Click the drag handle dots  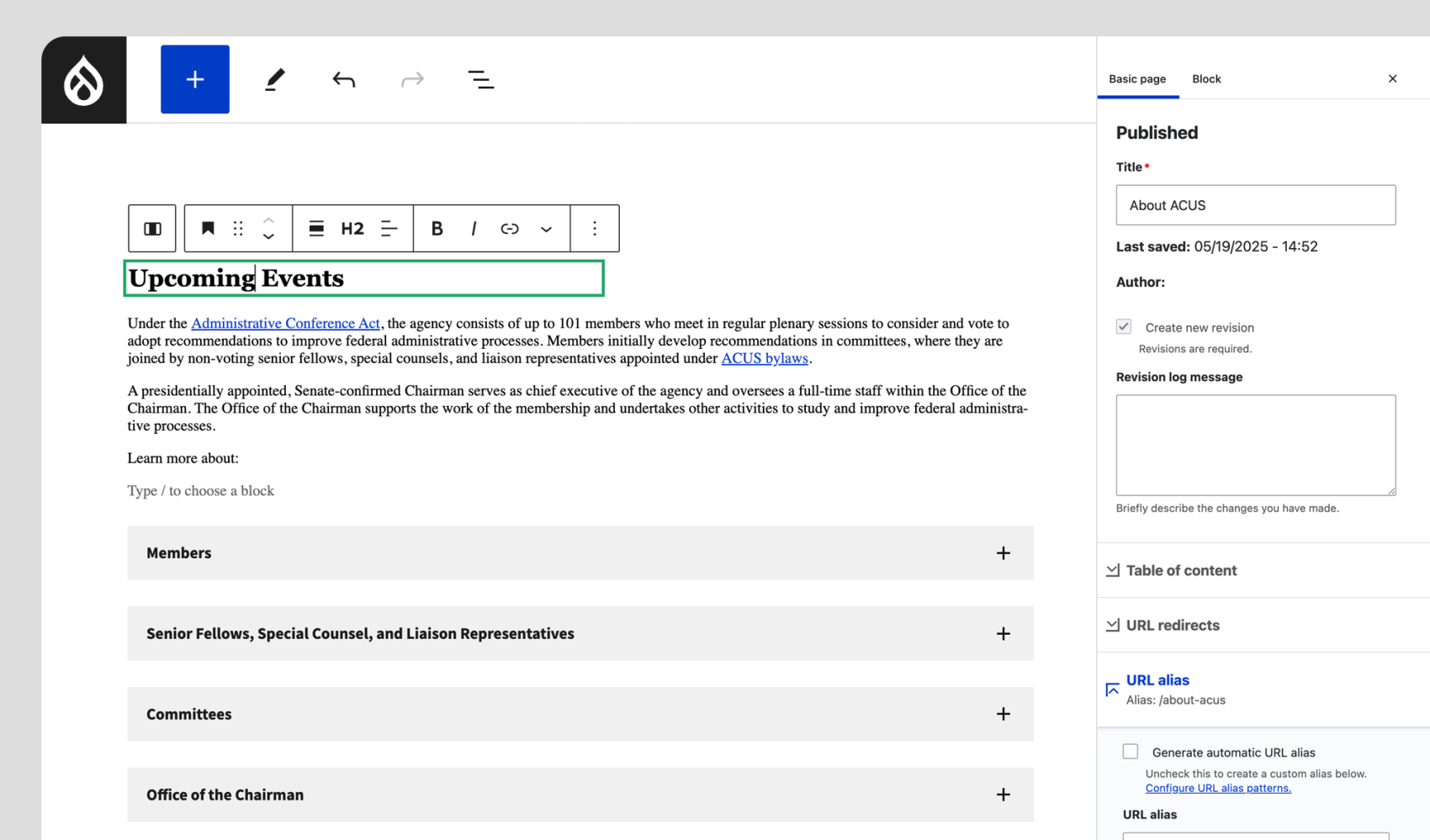(238, 229)
